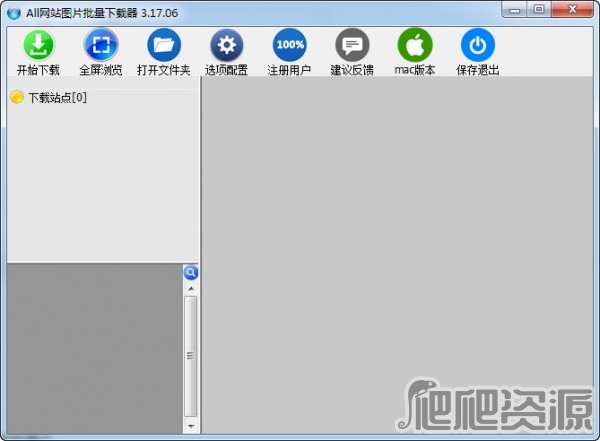Open 建议反馈 feedback icon
The image size is (600, 441).
pos(352,45)
